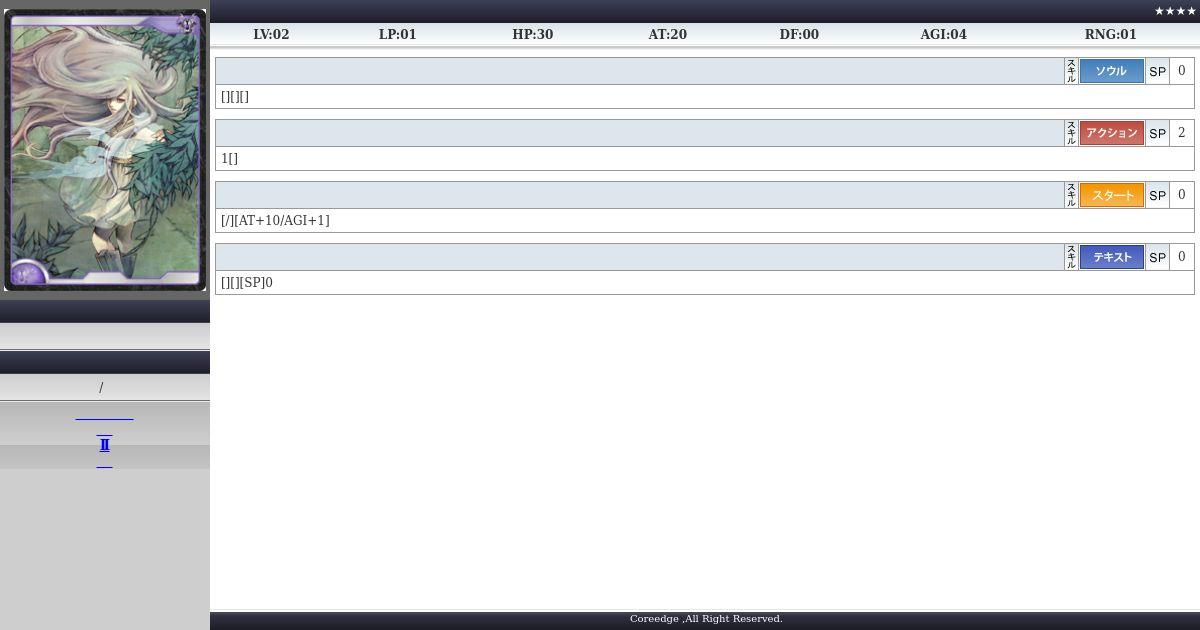Open the card artwork image
The height and width of the screenshot is (630, 1200).
click(105, 150)
